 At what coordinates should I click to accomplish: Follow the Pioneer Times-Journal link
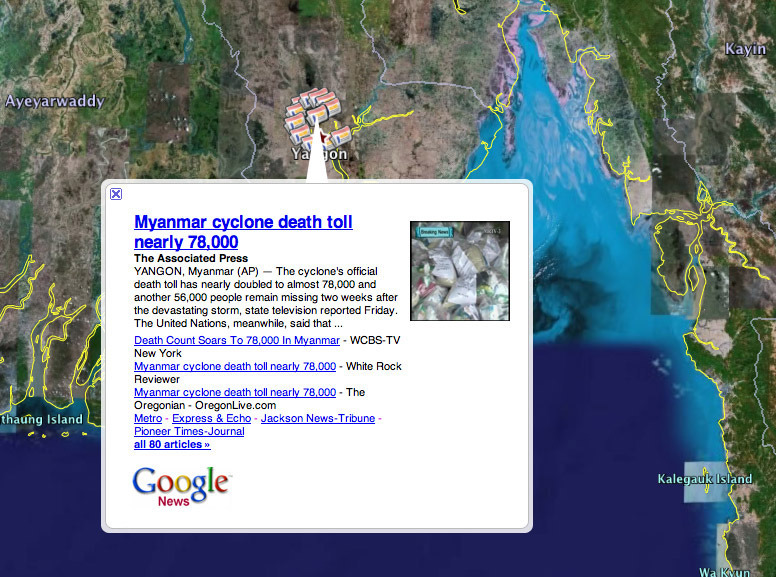pyautogui.click(x=189, y=431)
